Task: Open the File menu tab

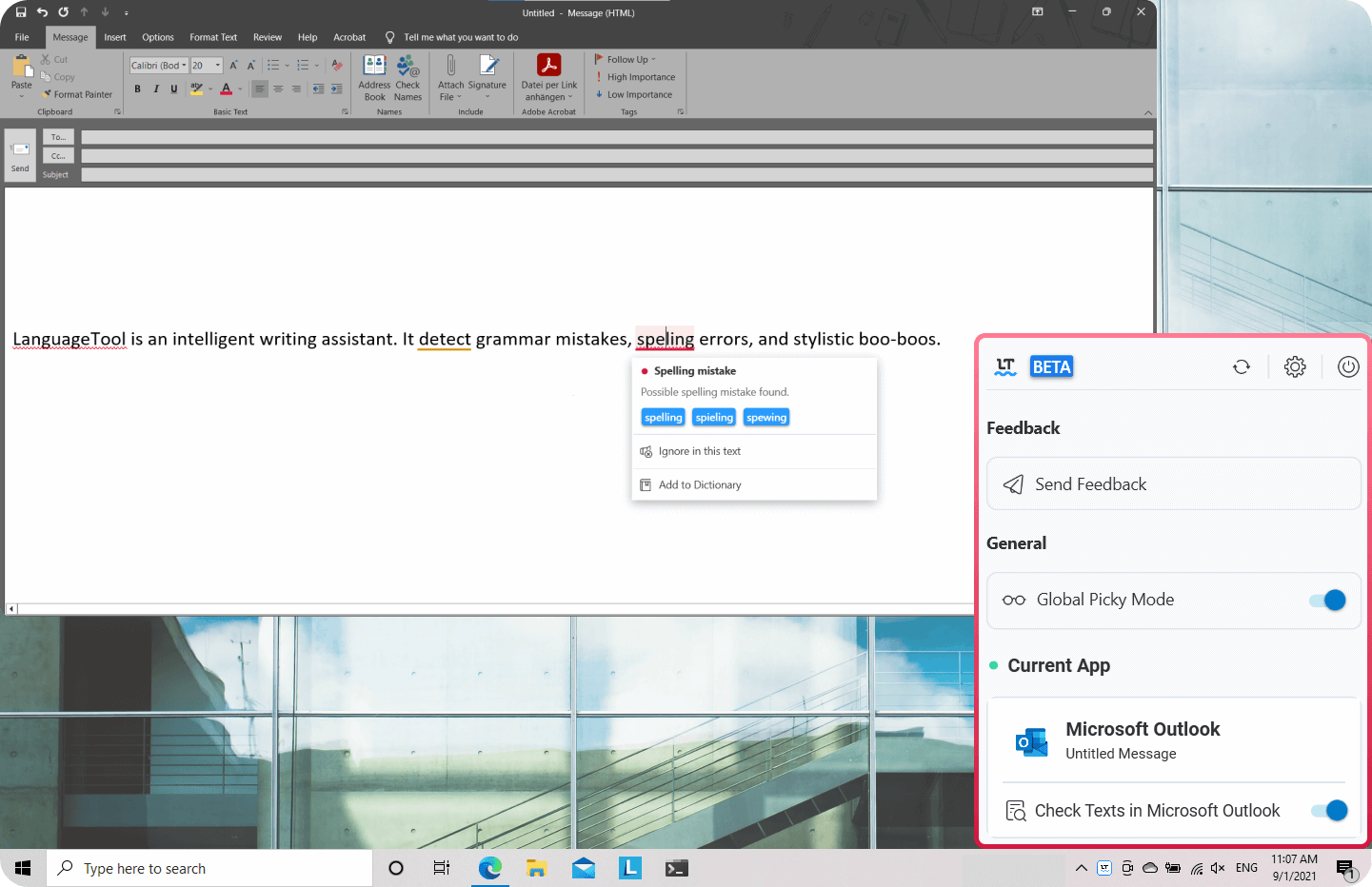Action: tap(22, 37)
